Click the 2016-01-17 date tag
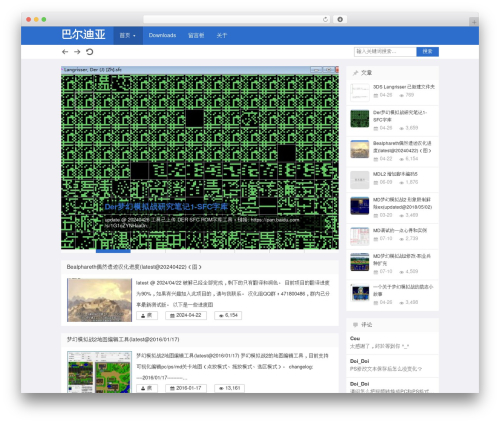Image resolution: width=500 pixels, height=423 pixels. click(186, 388)
